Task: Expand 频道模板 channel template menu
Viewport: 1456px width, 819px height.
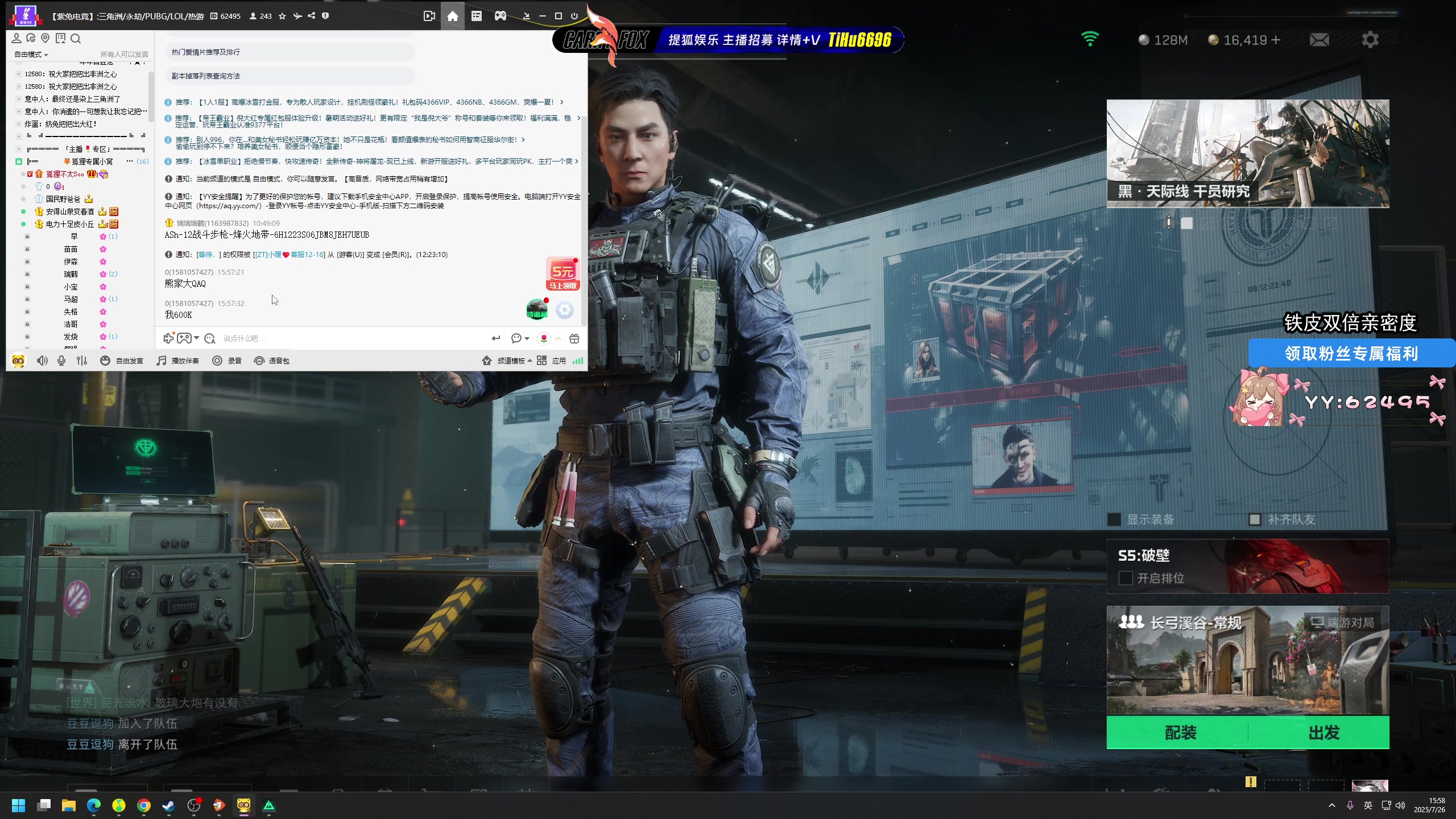Action: coord(507,361)
